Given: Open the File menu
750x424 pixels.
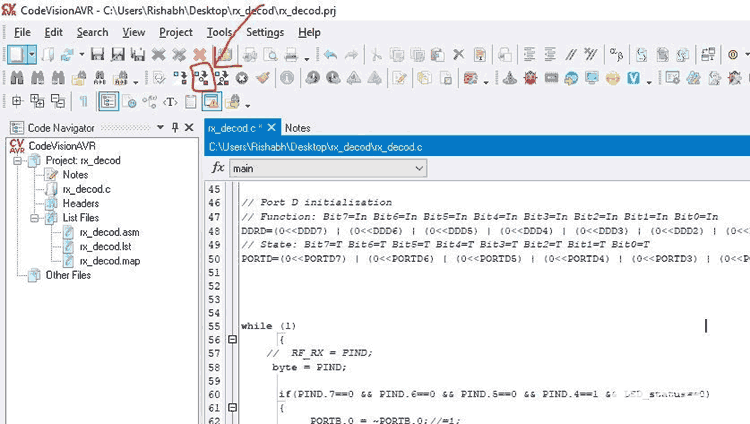Looking at the screenshot, I should (22, 33).
